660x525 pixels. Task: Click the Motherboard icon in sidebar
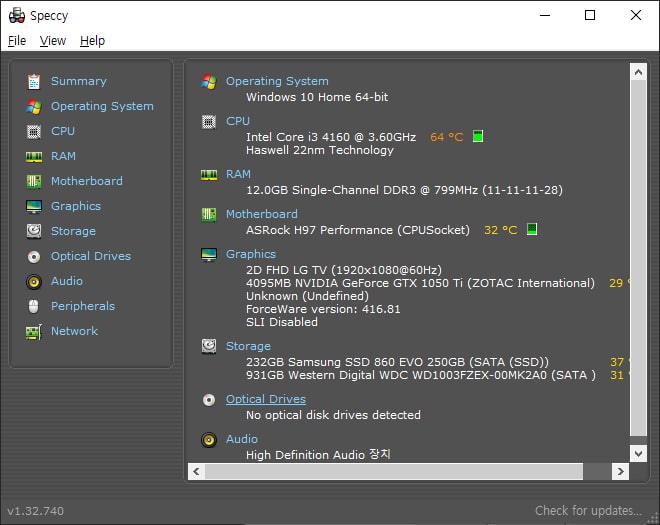(34, 181)
